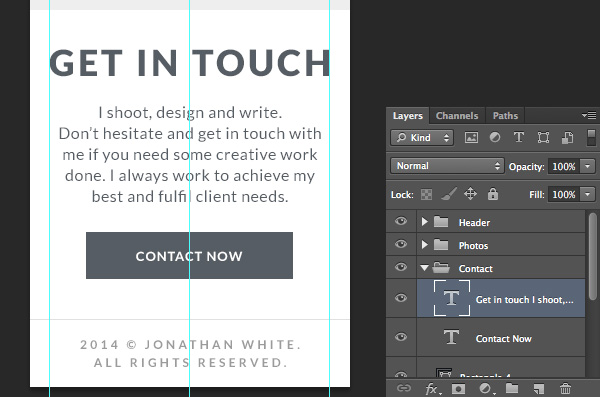Screen dimensions: 600x397
Task: Collapse the Contact layer group
Action: point(424,268)
